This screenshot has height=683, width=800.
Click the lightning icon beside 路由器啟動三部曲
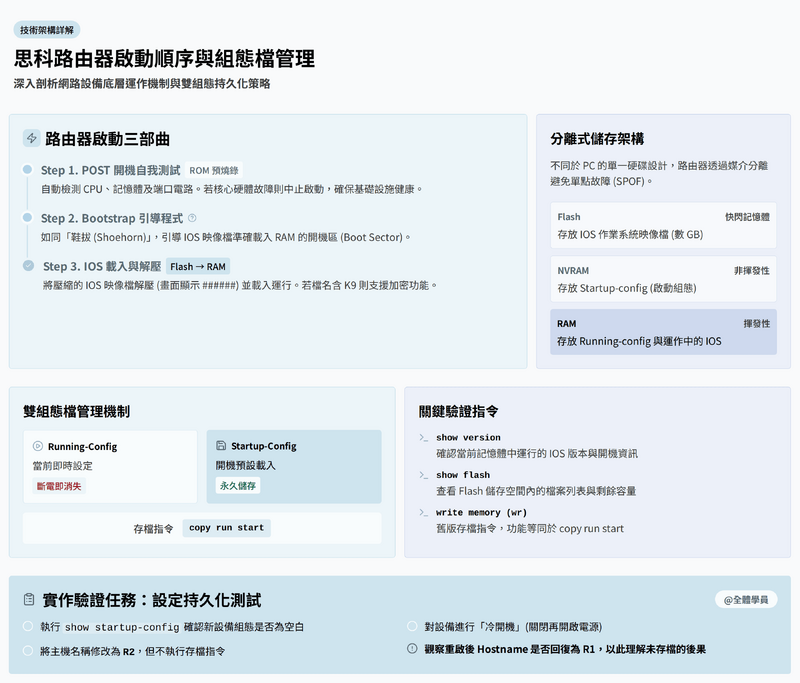[x=32, y=139]
